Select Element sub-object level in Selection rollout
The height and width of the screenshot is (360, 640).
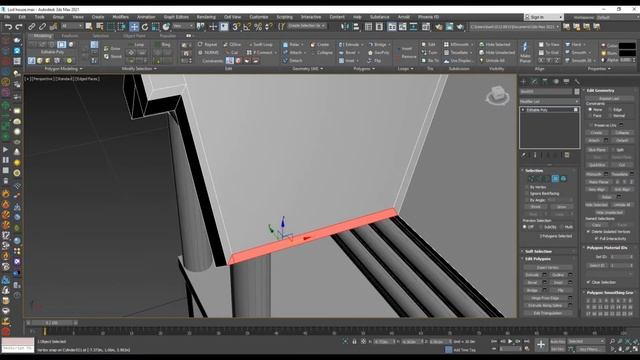coord(563,179)
